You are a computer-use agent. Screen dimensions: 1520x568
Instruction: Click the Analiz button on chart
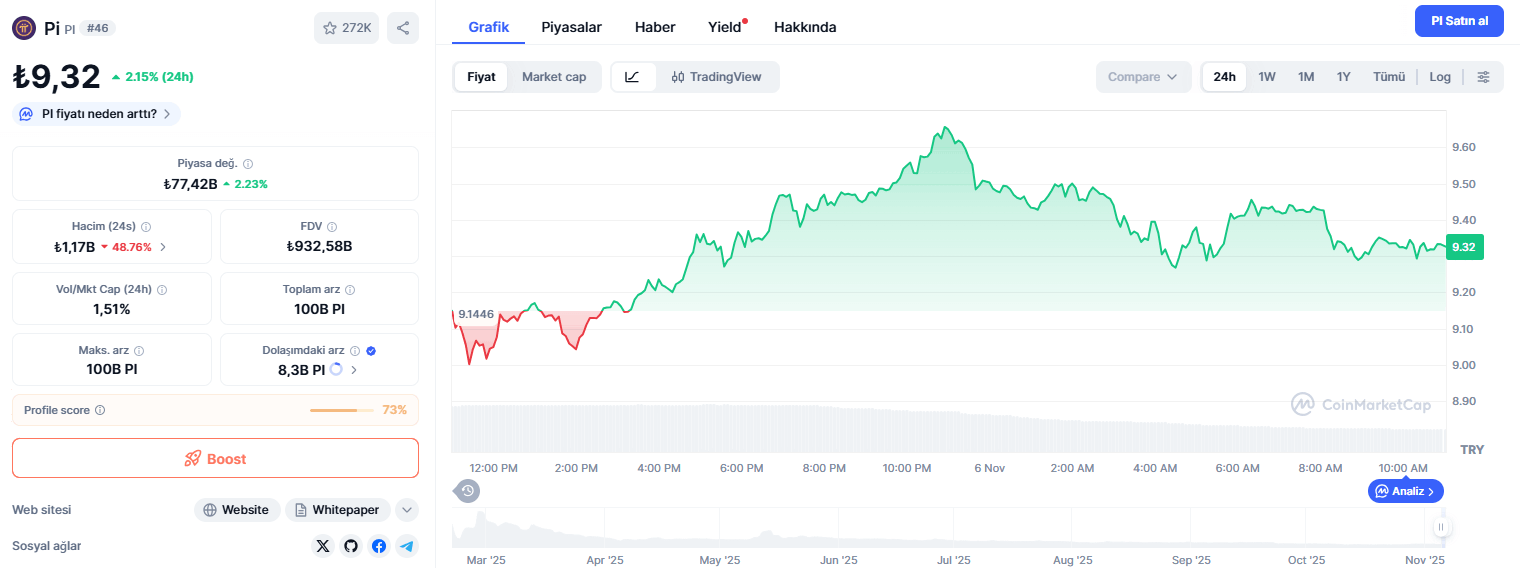coord(1406,491)
